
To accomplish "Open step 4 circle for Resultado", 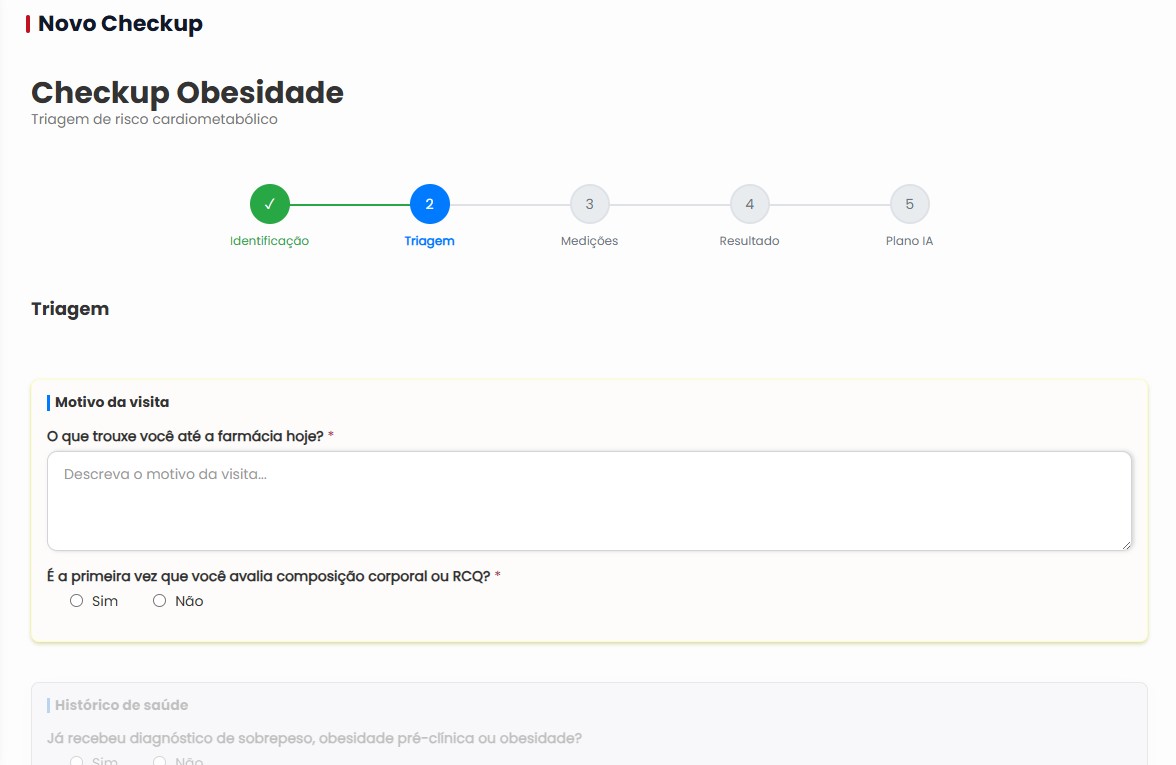I will [x=749, y=204].
